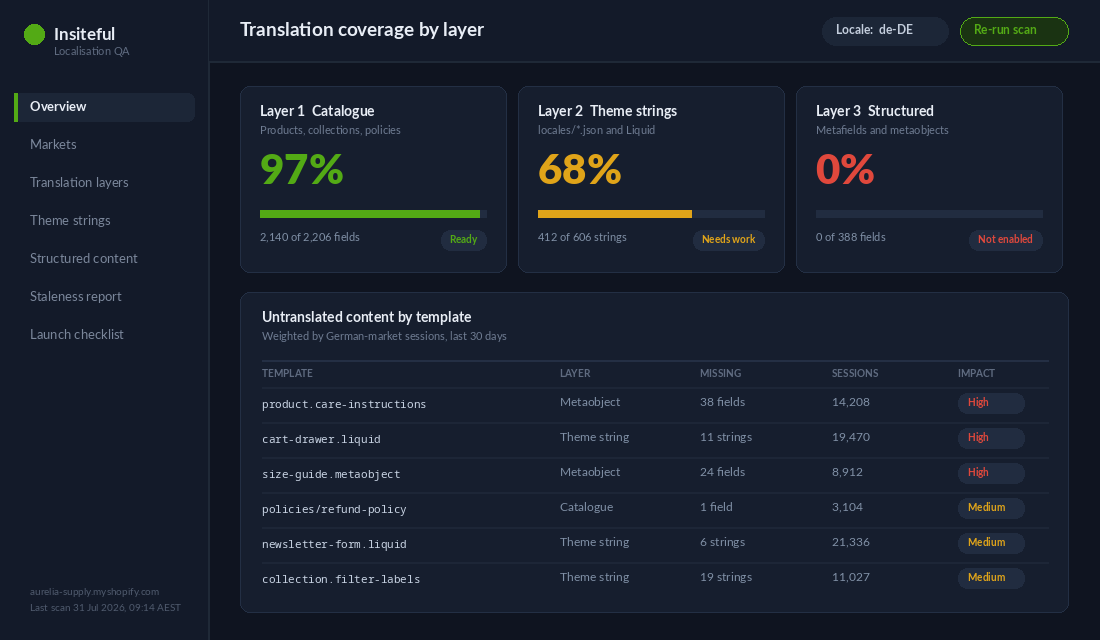Viewport: 1100px width, 640px height.
Task: Click the 1 field missing value
Action: tap(716, 507)
